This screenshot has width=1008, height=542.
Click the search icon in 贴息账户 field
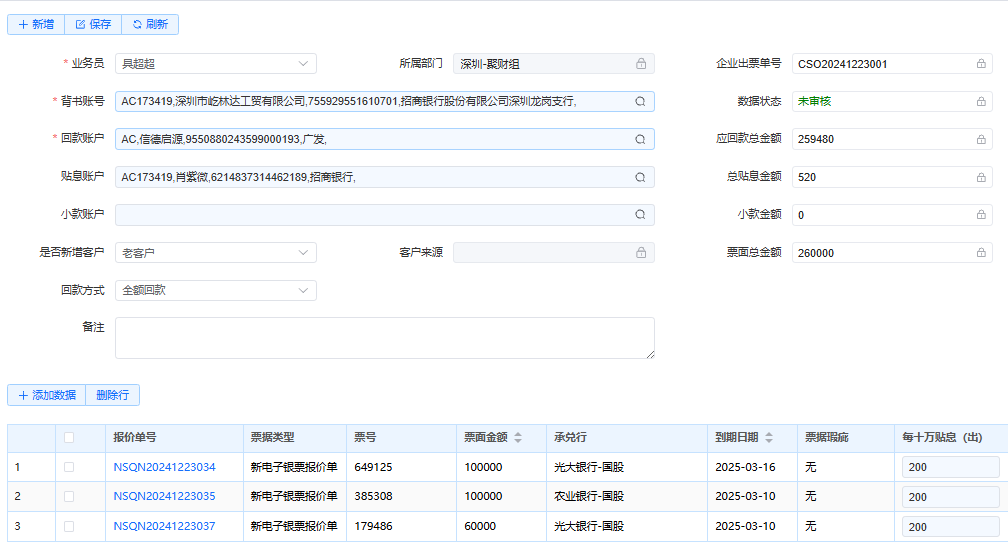(640, 178)
